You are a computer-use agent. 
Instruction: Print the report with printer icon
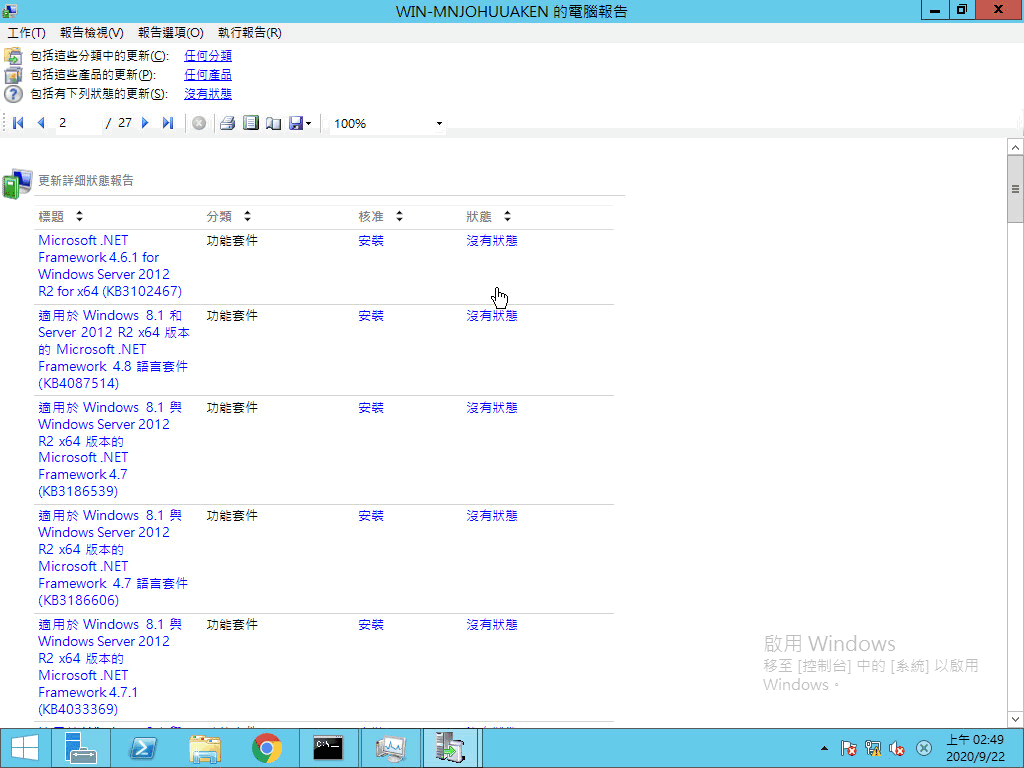[227, 123]
